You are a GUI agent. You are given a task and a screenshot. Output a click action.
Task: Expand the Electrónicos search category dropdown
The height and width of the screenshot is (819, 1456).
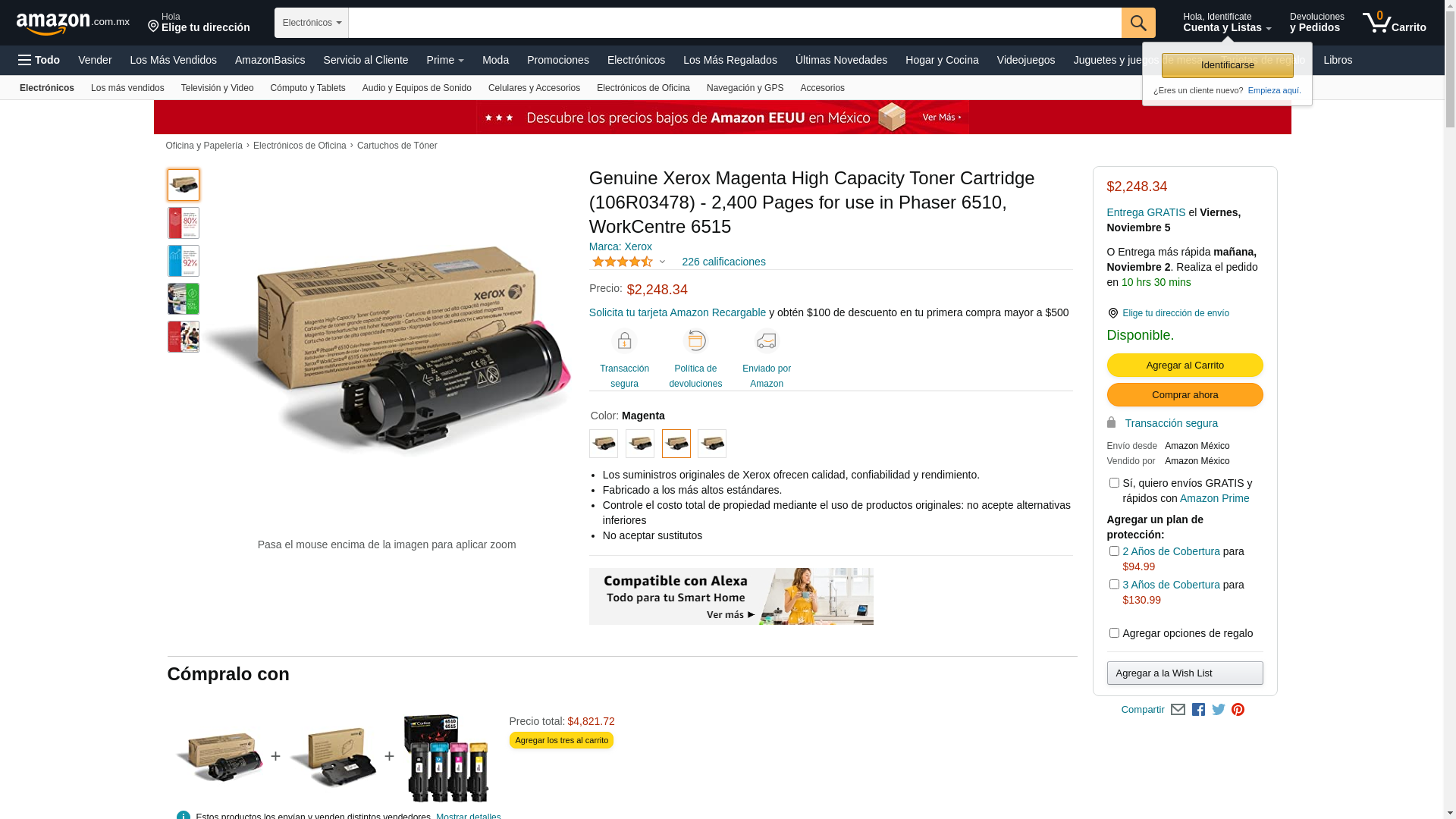pyautogui.click(x=312, y=23)
